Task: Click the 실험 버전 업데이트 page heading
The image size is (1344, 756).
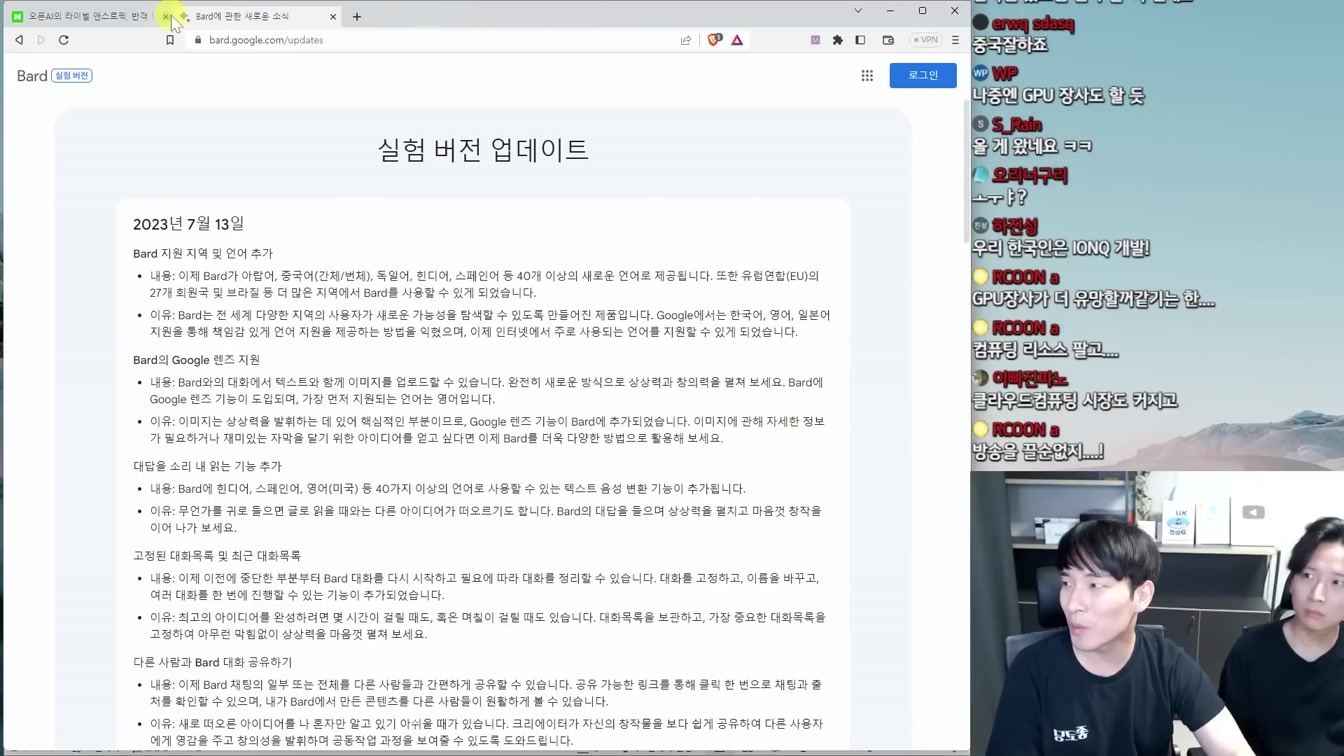Action: 483,150
